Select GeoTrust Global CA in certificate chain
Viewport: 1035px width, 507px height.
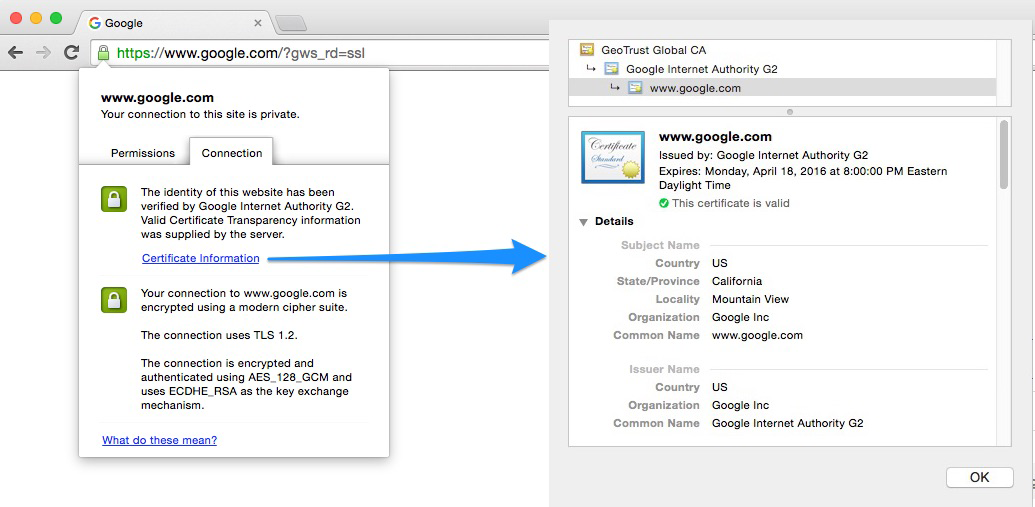point(653,50)
